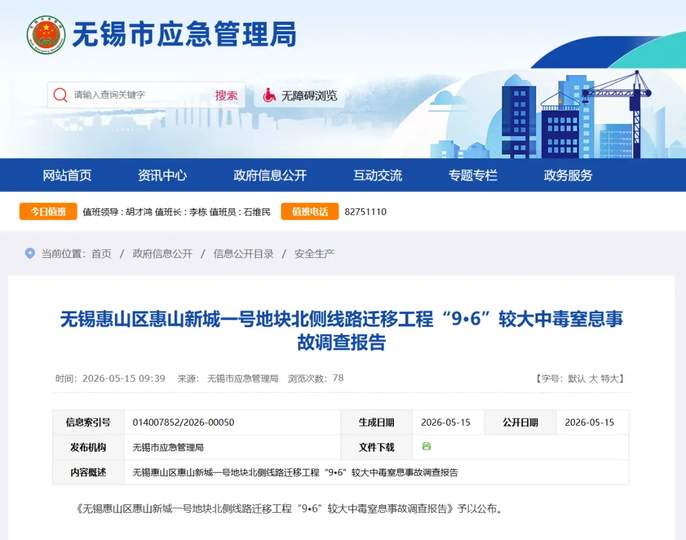The image size is (686, 540).
Task: Click the 生成日期 value 2026-05-15
Action: (x=445, y=422)
